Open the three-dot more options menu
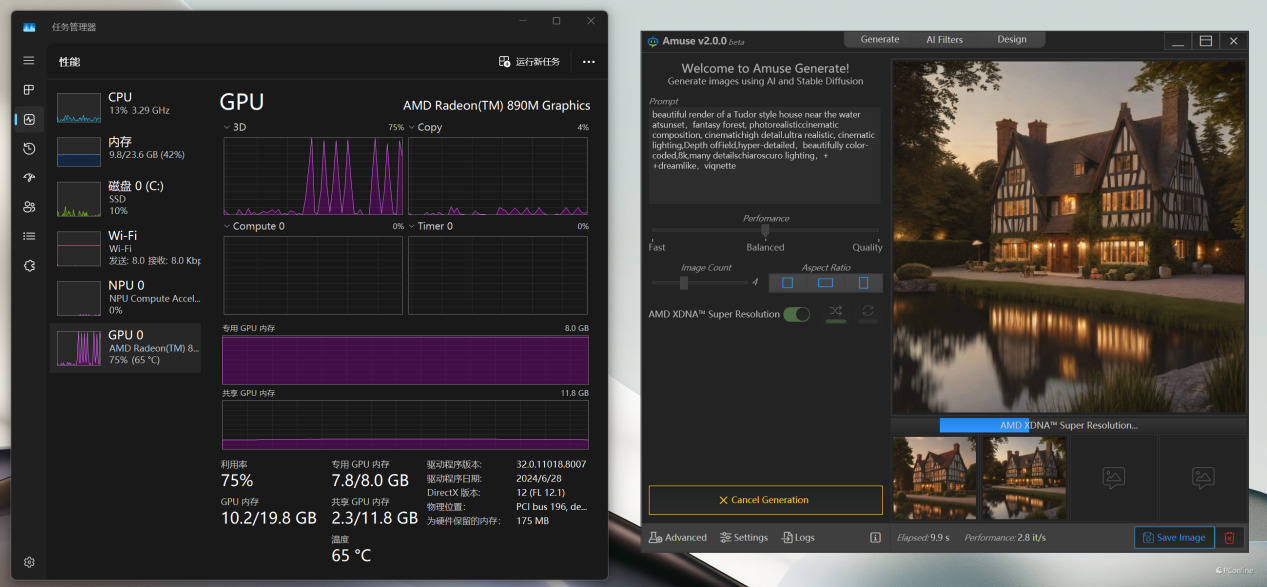The height and width of the screenshot is (587, 1267). (x=589, y=62)
